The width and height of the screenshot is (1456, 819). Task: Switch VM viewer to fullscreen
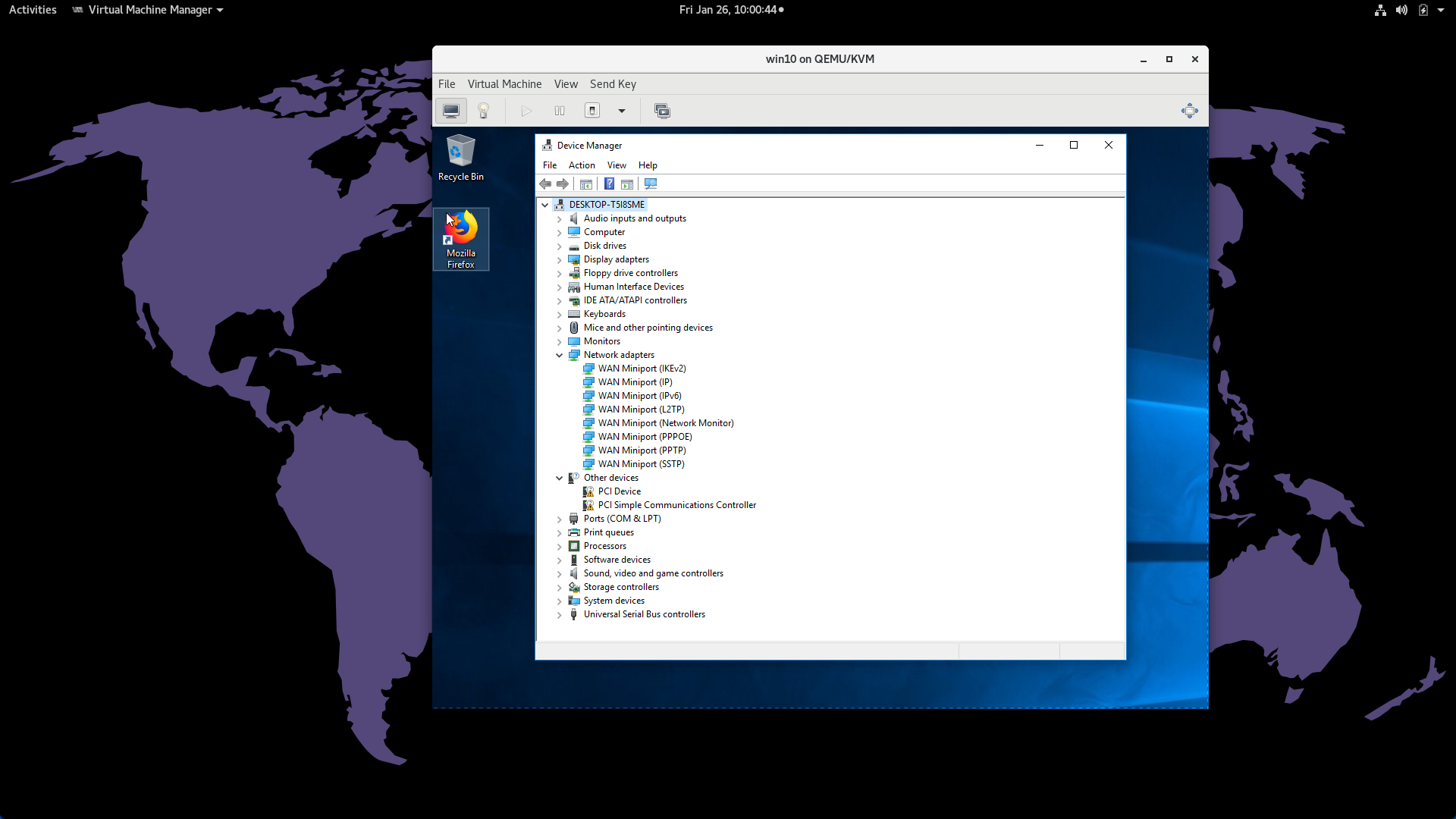click(x=1189, y=111)
